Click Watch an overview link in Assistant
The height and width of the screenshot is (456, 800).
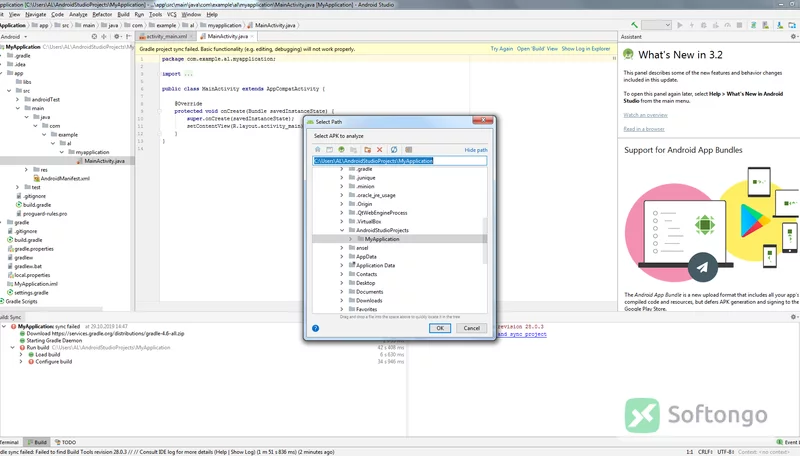click(645, 115)
